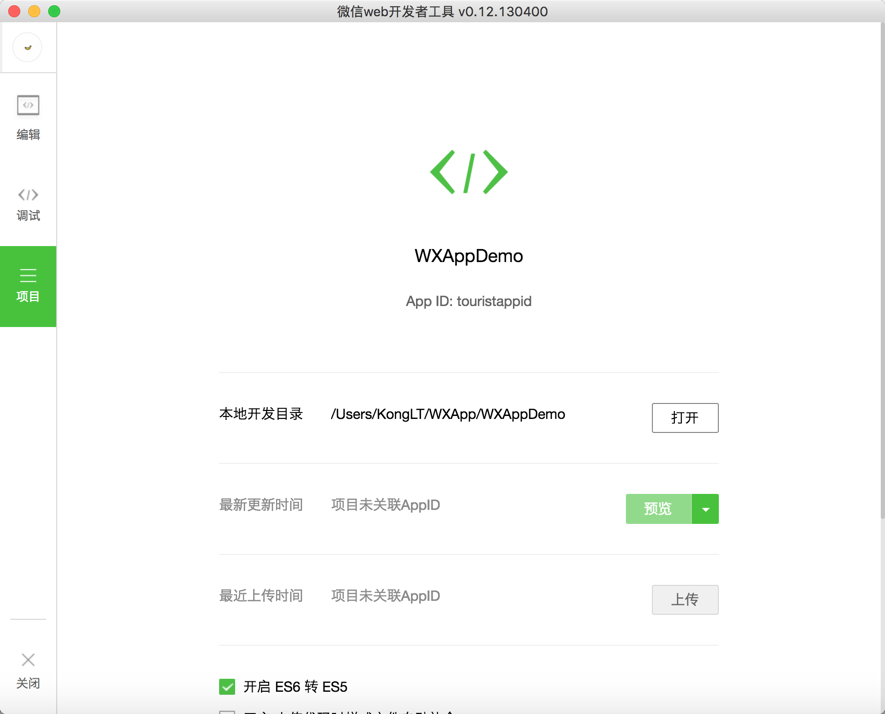The image size is (885, 714).
Task: Maximize the window with the green button
Action: (x=54, y=11)
